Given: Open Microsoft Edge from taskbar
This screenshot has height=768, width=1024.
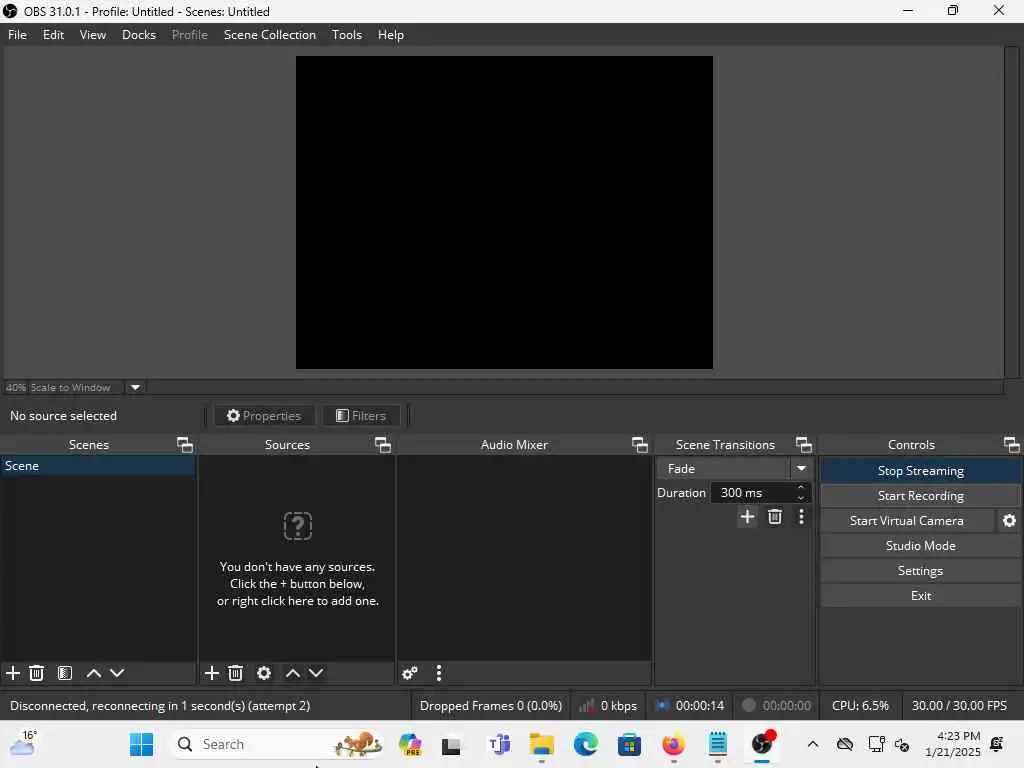Looking at the screenshot, I should coord(586,744).
